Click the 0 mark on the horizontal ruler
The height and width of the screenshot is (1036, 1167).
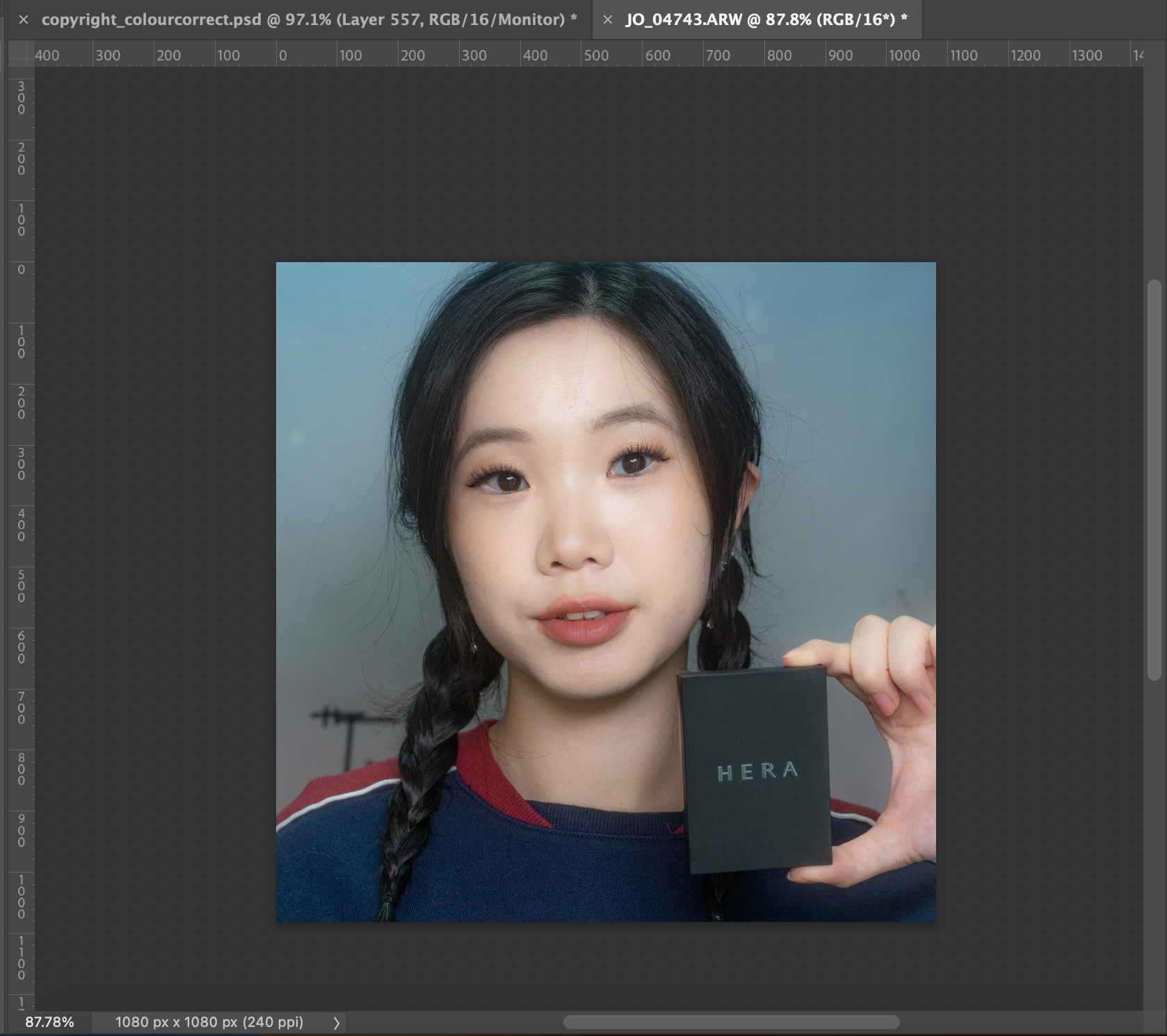click(x=282, y=54)
